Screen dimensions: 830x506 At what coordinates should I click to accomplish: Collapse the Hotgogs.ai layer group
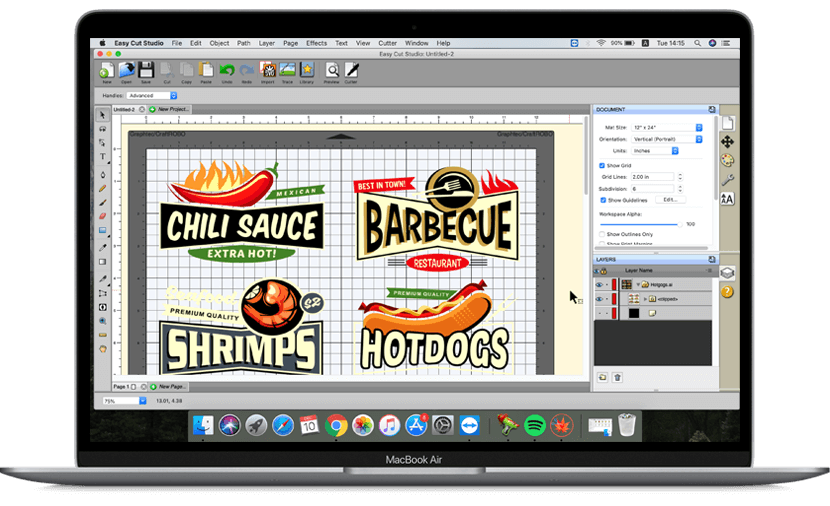coord(638,285)
